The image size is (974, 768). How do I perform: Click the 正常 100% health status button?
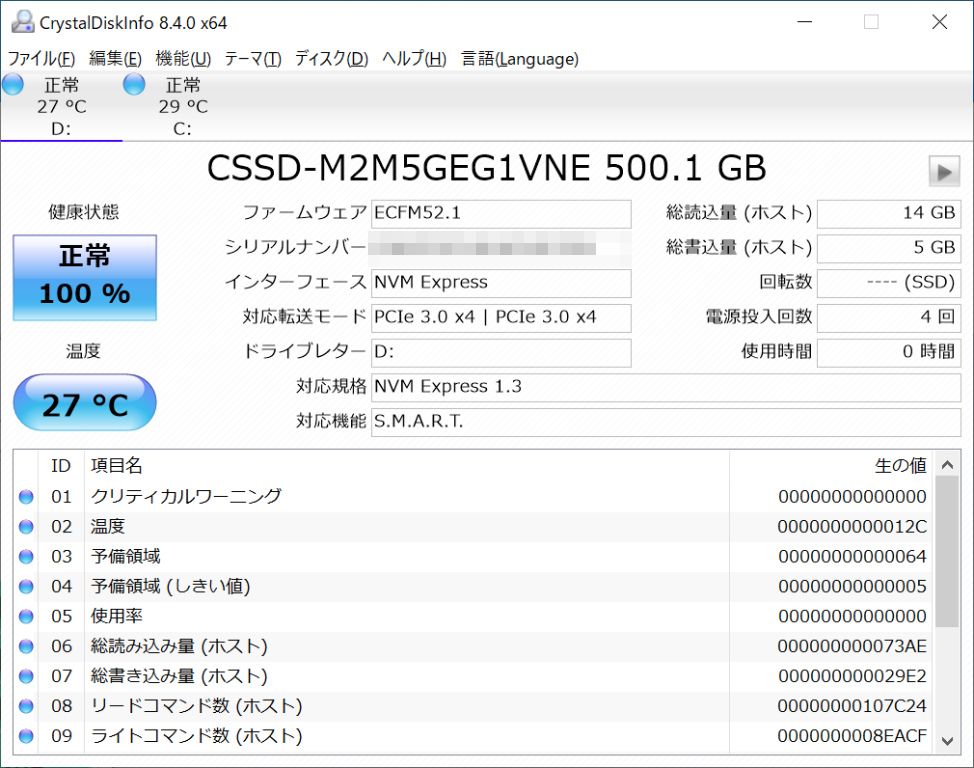point(84,276)
